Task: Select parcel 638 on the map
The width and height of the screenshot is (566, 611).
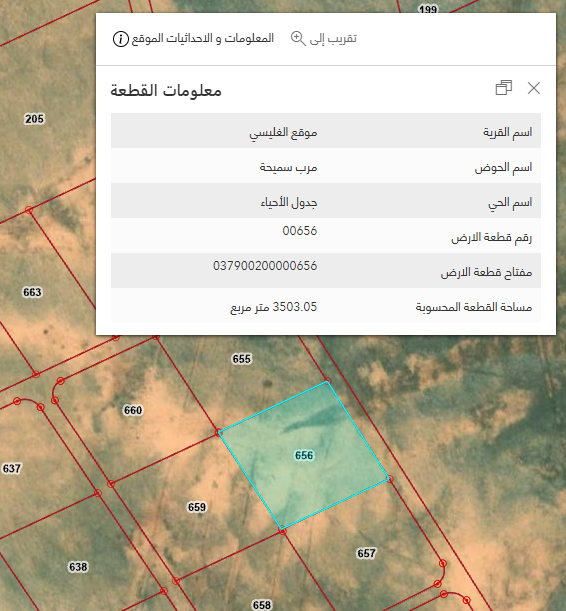Action: 78,567
